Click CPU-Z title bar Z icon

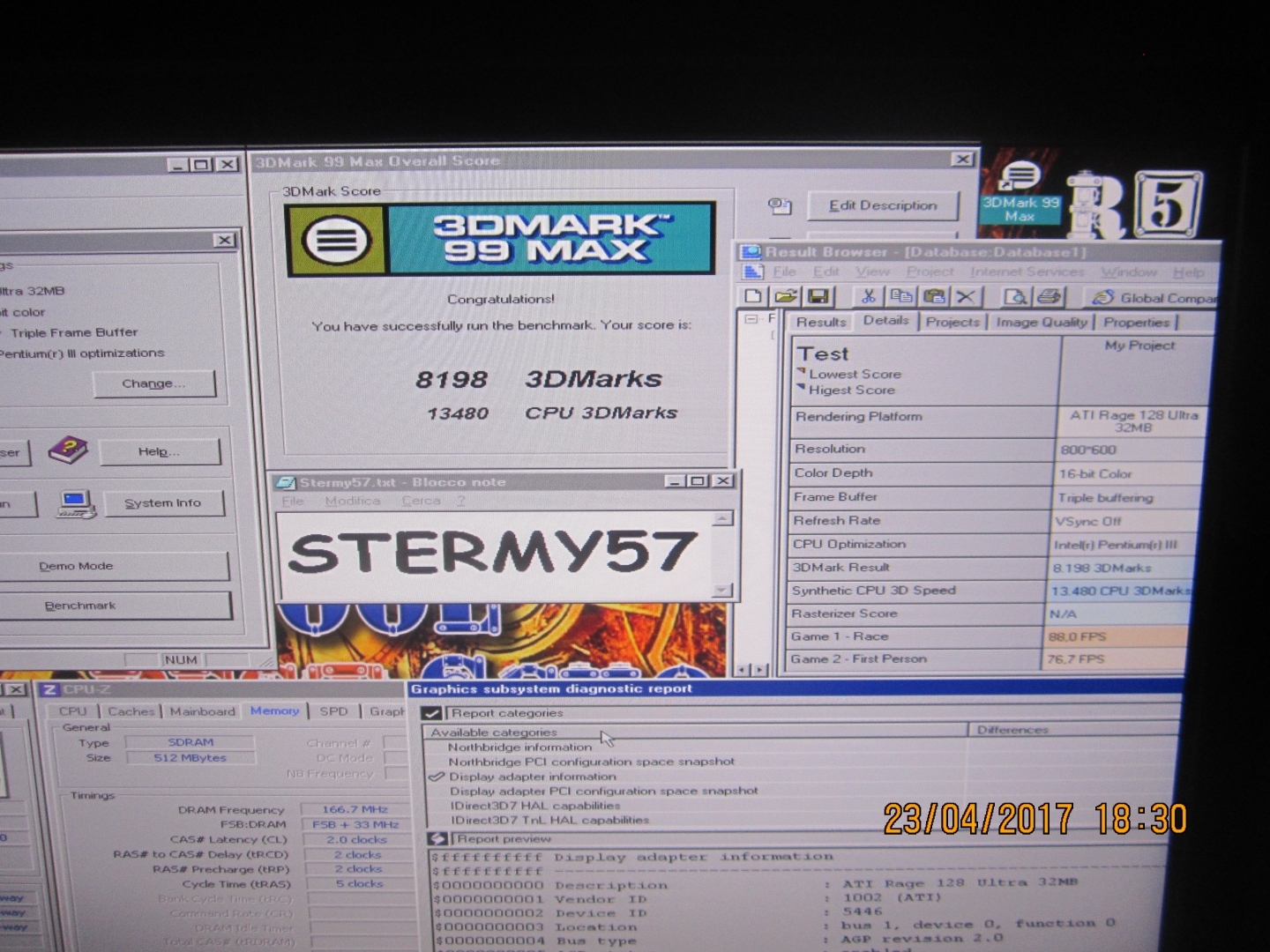(x=49, y=689)
